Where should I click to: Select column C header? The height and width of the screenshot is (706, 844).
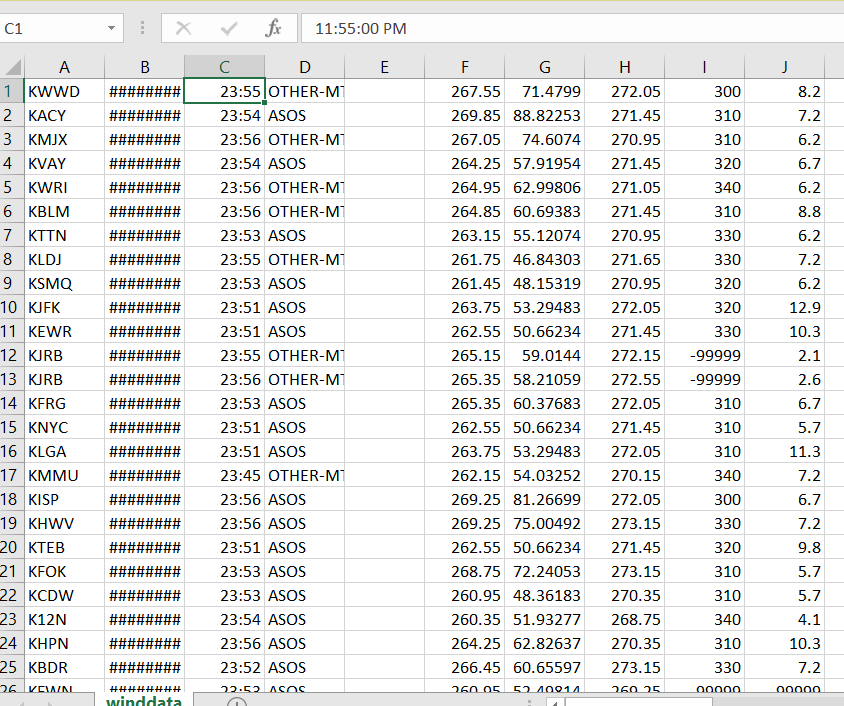(x=224, y=67)
